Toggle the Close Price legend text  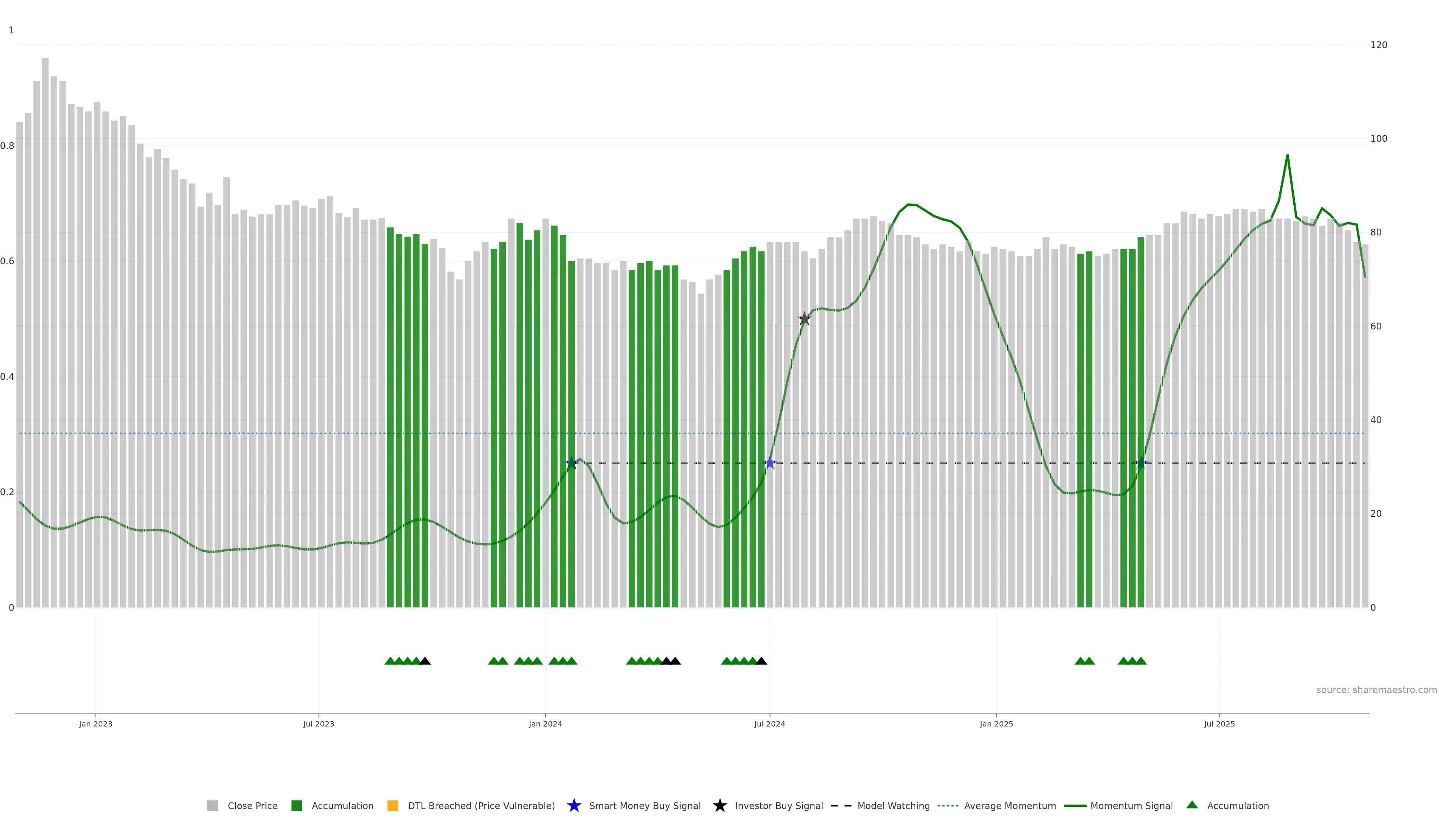tap(252, 805)
